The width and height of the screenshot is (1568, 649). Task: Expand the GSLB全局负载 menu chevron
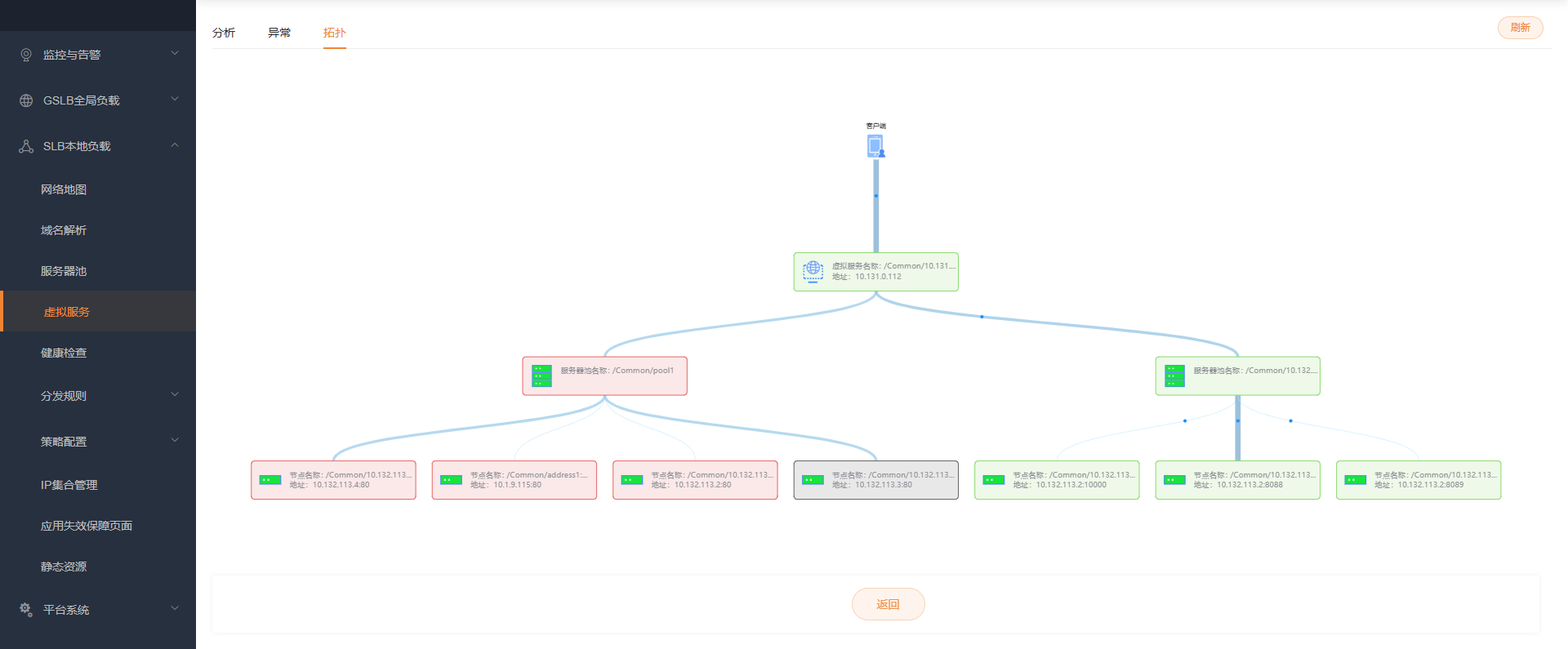click(x=175, y=100)
